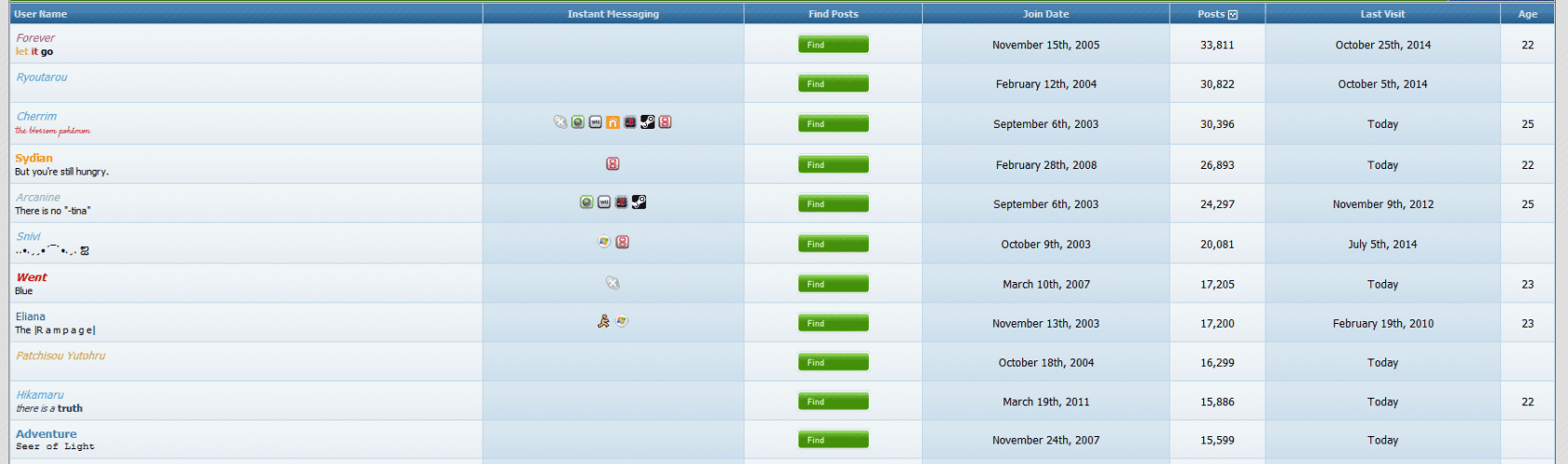The width and height of the screenshot is (1568, 464).
Task: Open Arcanine's user profile
Action: tap(38, 197)
